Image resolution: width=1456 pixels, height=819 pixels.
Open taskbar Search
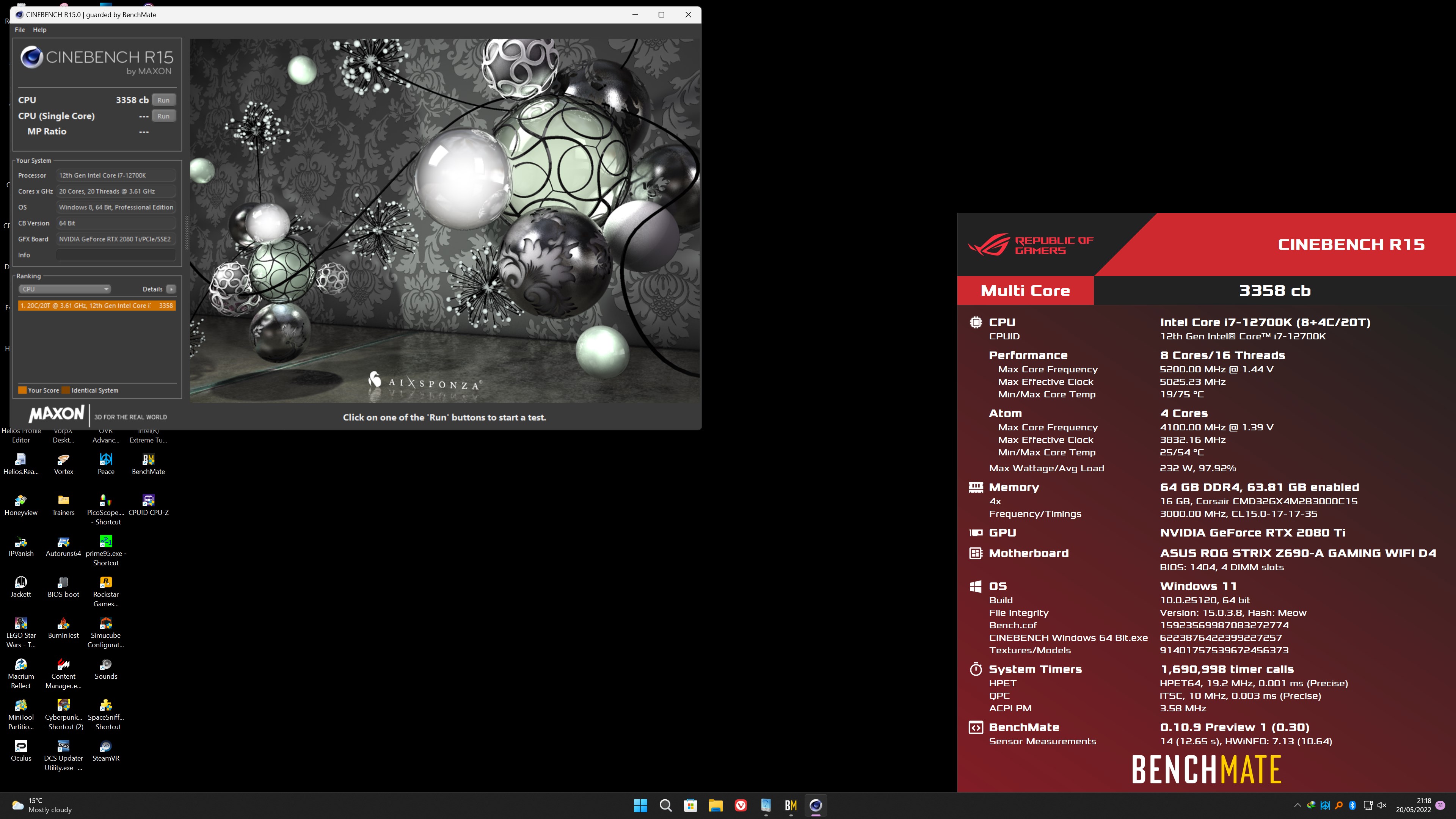pos(665,805)
